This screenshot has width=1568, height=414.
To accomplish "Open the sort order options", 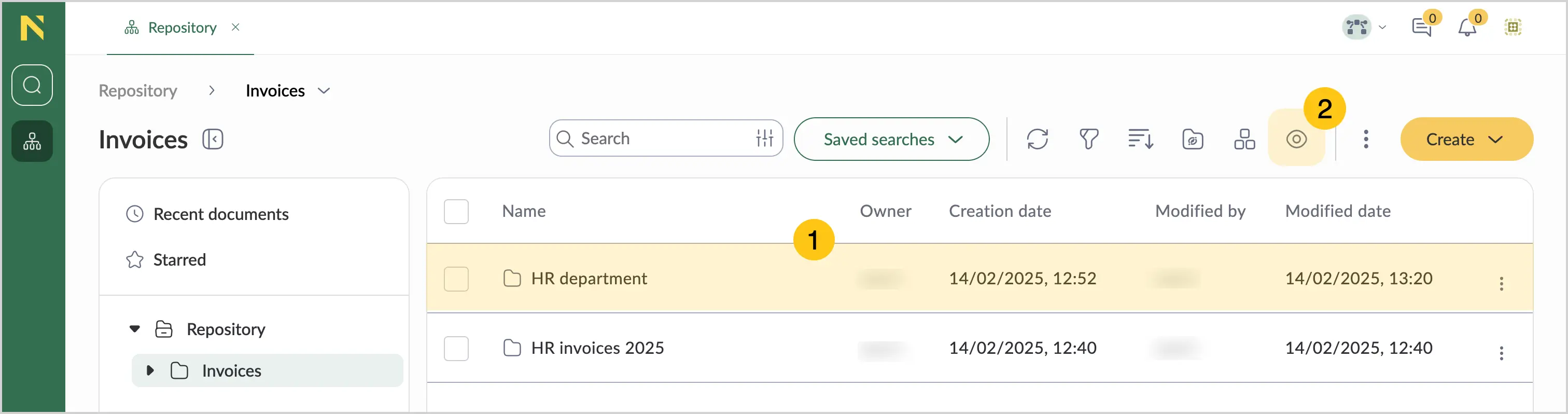I will tap(1141, 140).
